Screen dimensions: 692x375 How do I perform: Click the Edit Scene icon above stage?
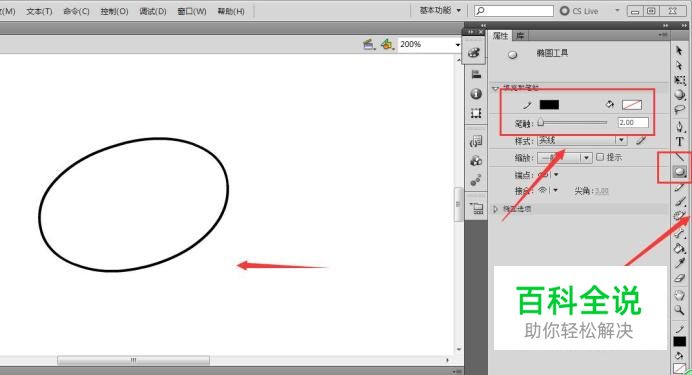click(369, 44)
